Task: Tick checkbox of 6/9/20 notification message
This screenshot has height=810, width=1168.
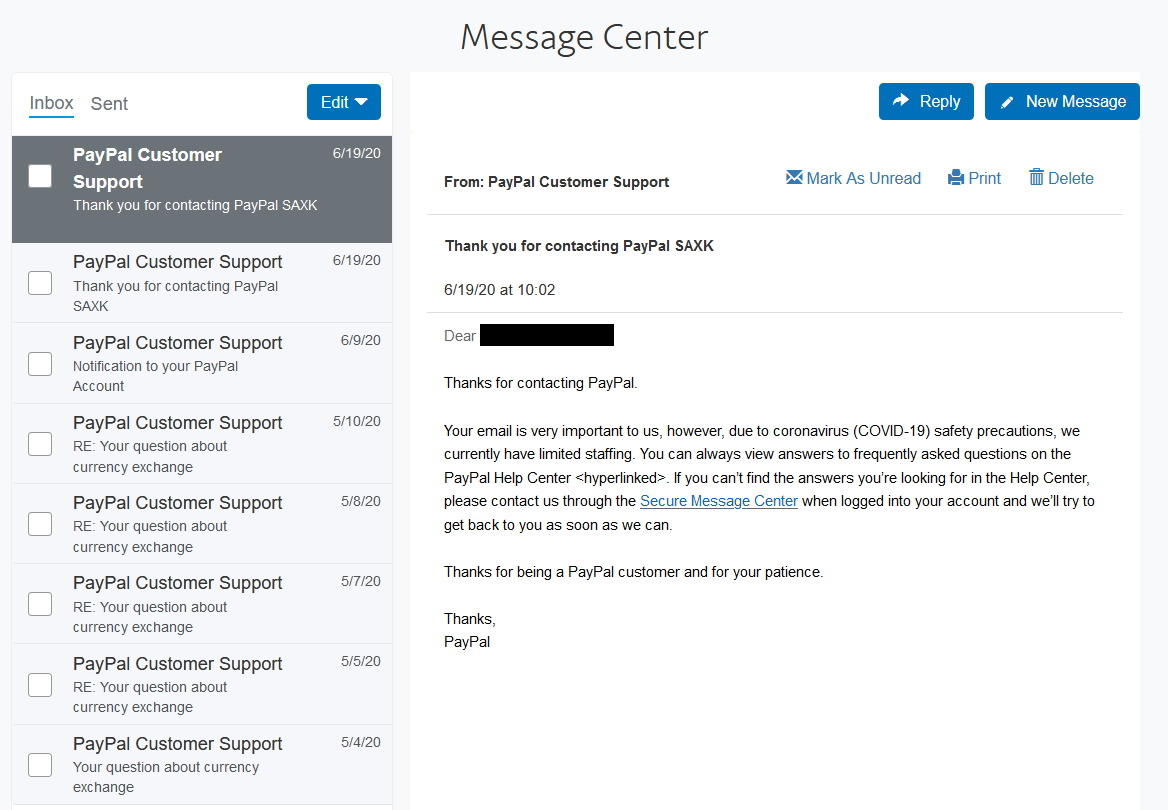Action: (x=40, y=364)
